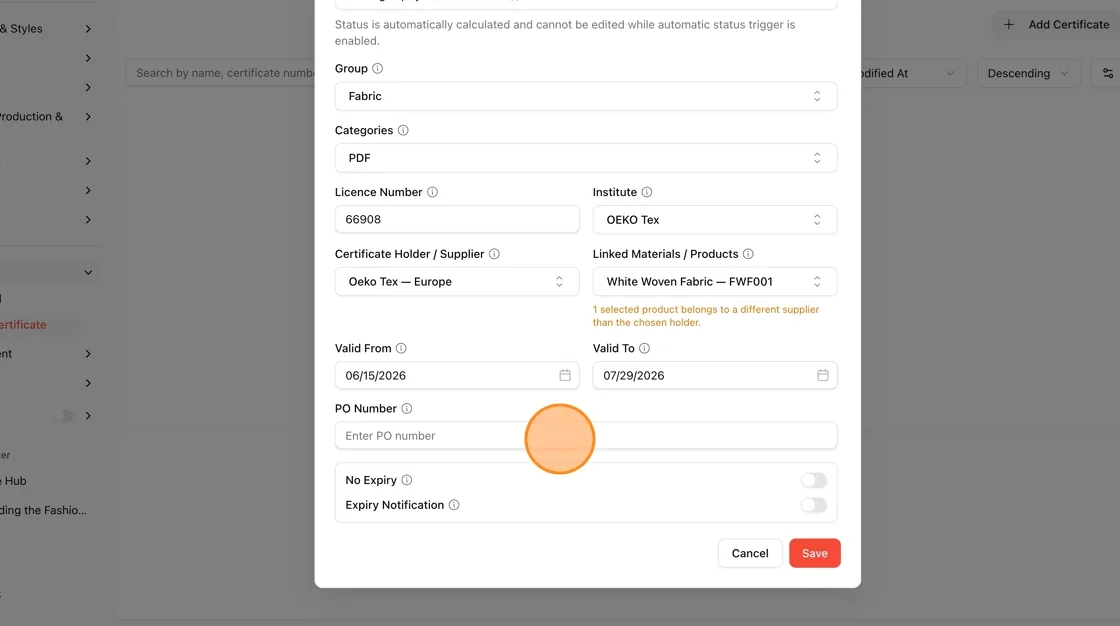
Task: Click the Valid From date field 06/15/2026
Action: coord(457,375)
